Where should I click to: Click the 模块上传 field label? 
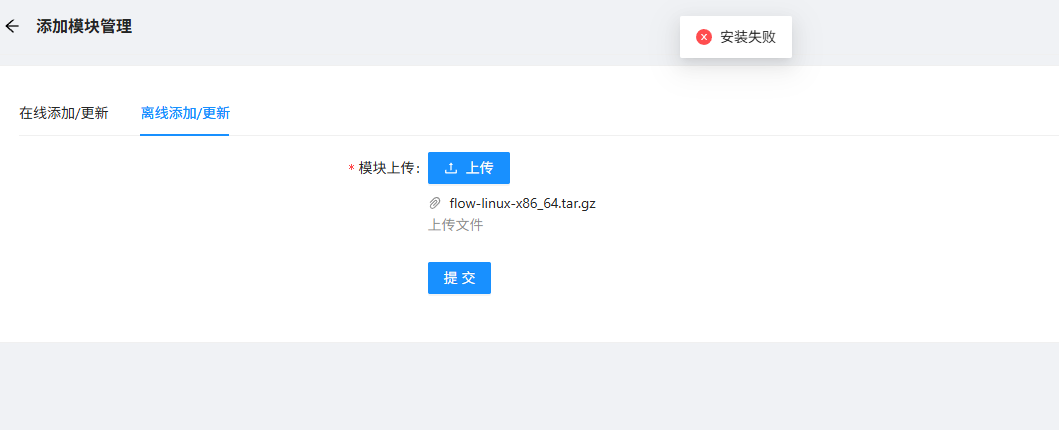coord(384,168)
